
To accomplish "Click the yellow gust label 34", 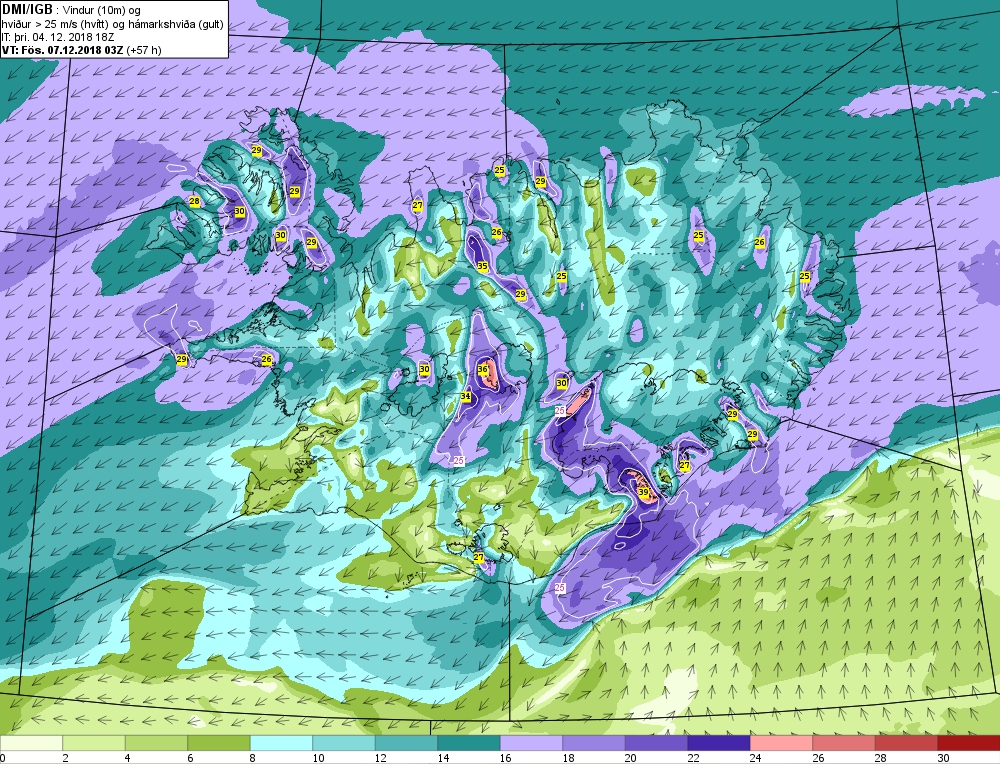I will 466,397.
